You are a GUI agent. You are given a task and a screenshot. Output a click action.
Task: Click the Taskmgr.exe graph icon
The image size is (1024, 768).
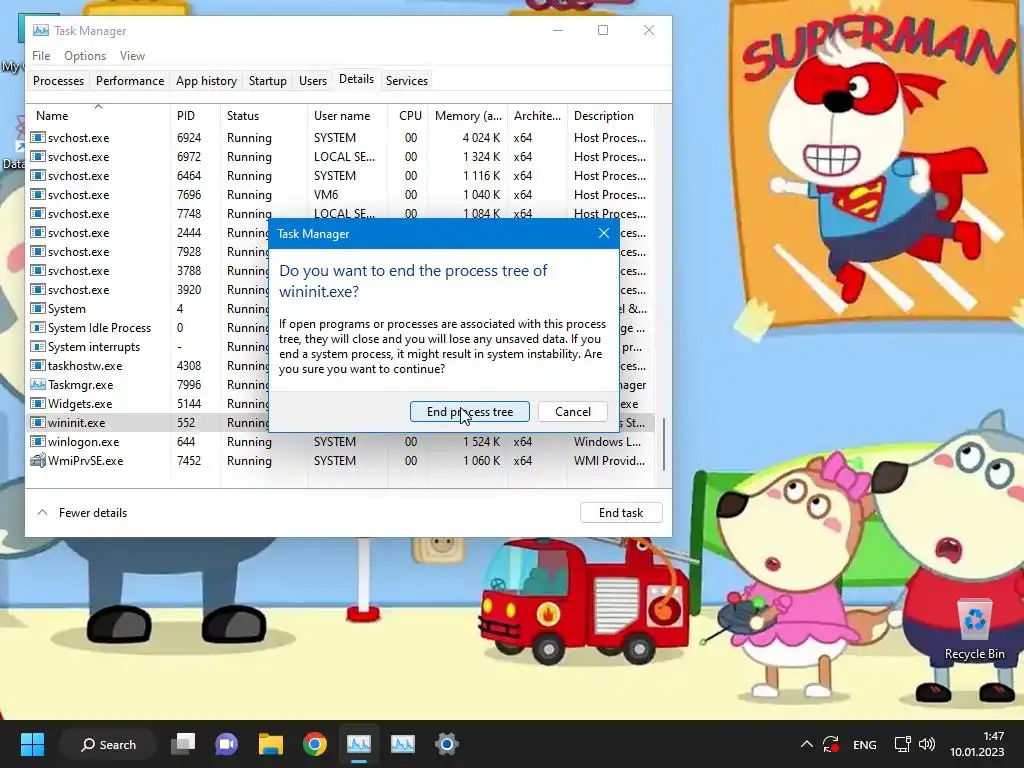[38, 384]
